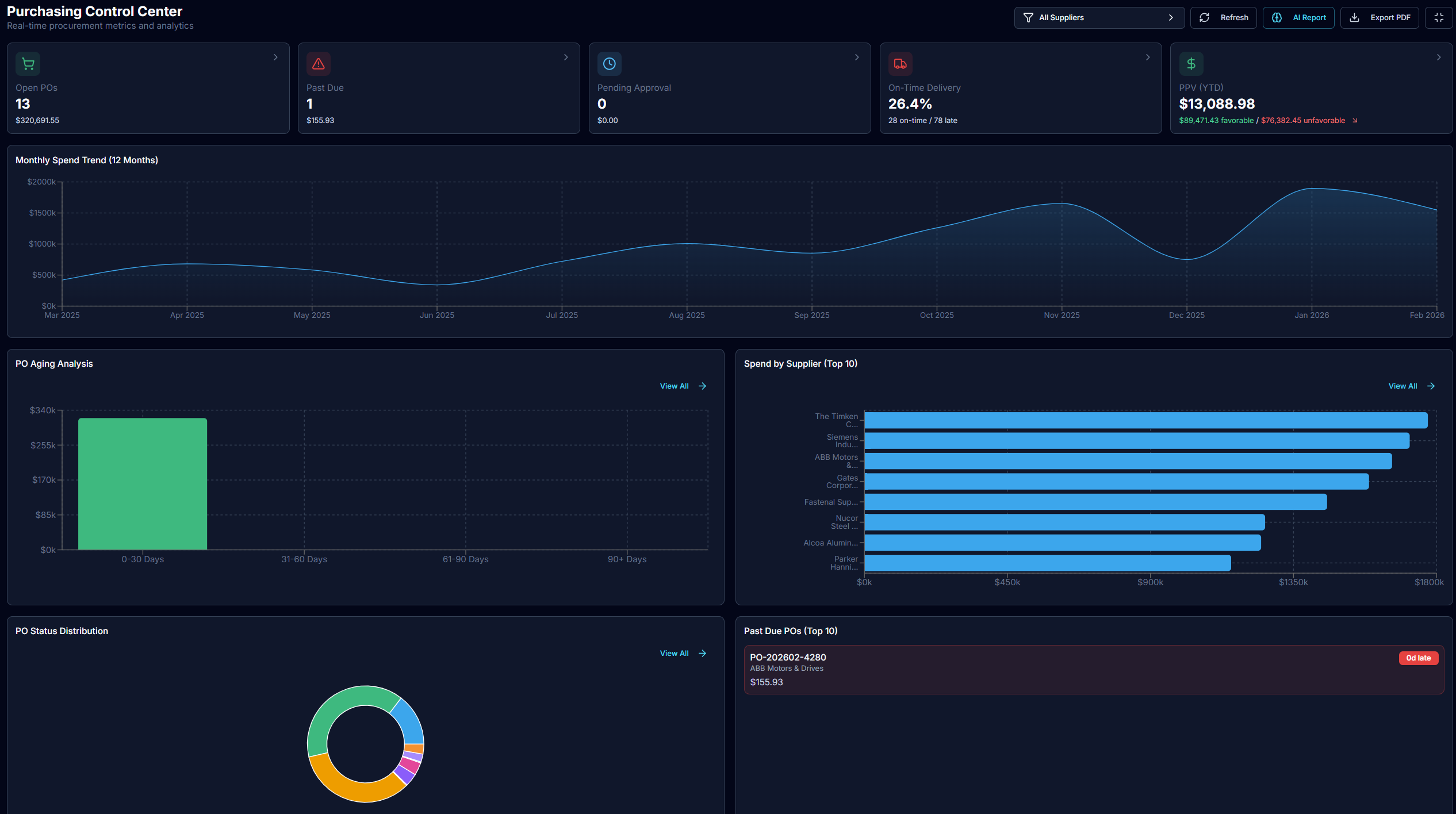Click the Parker Hanni... spend bar
1456x814 pixels.
(x=1048, y=563)
